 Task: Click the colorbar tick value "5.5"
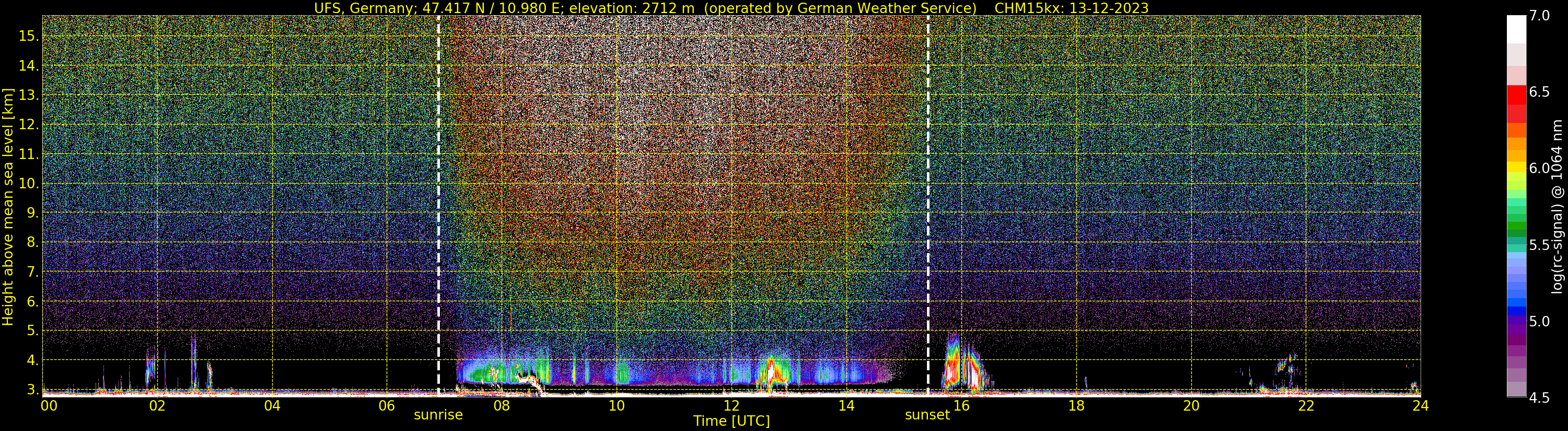tap(1539, 245)
